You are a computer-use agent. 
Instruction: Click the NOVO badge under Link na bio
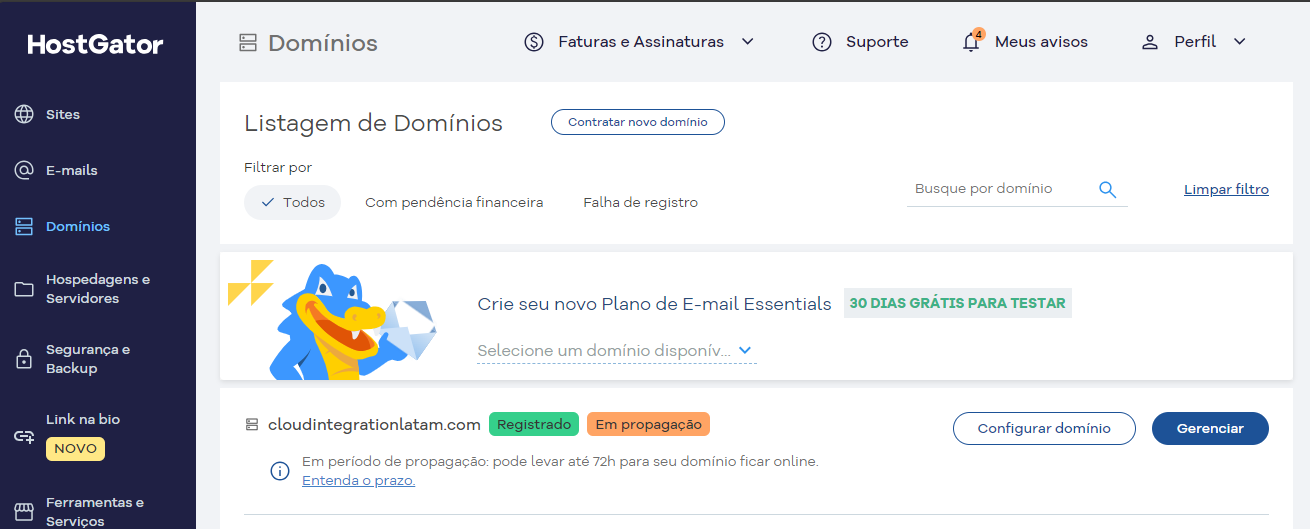coord(75,449)
